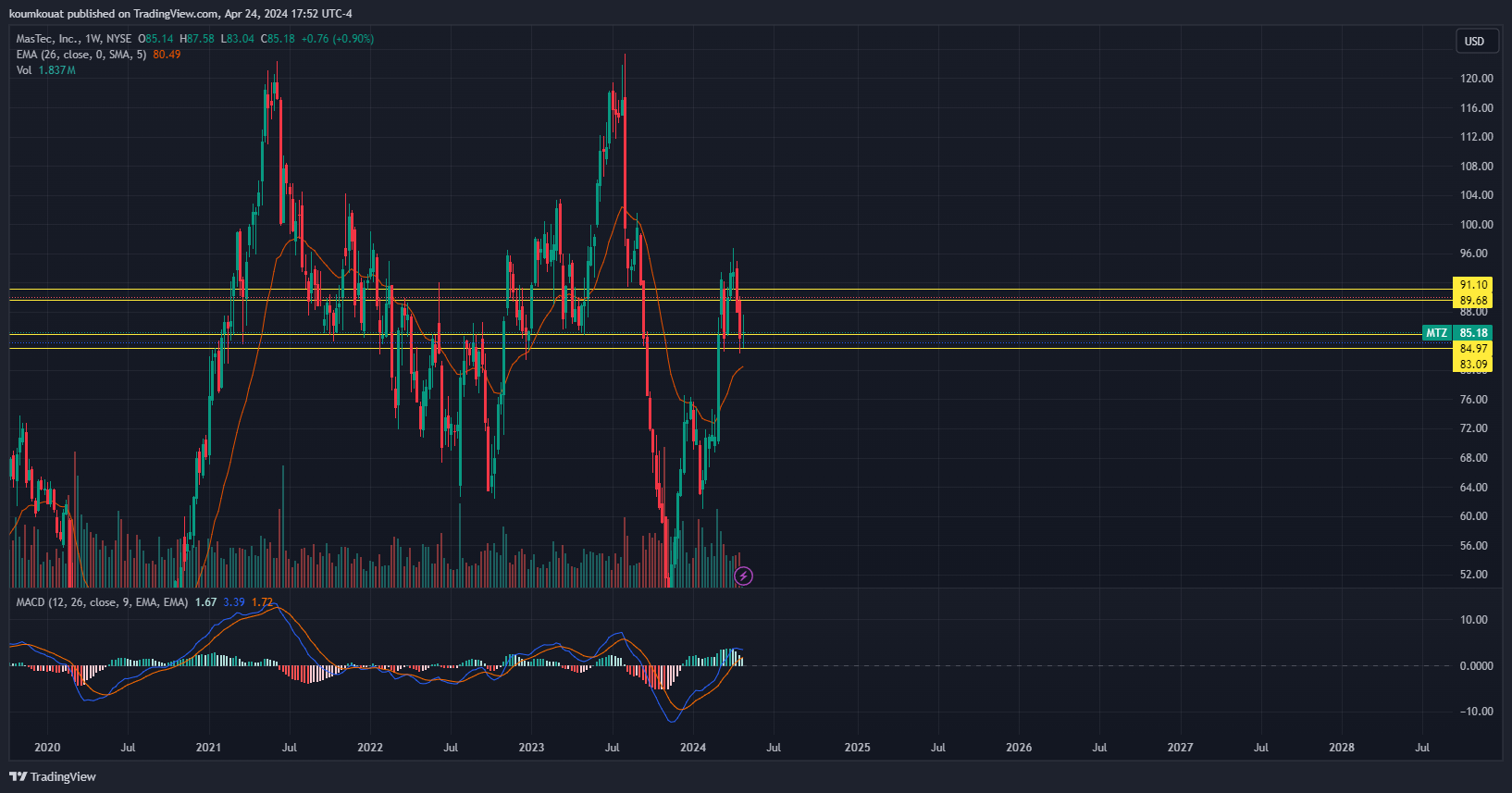The width and height of the screenshot is (1512, 793).
Task: Click the high price H87.58
Action: click(197, 39)
